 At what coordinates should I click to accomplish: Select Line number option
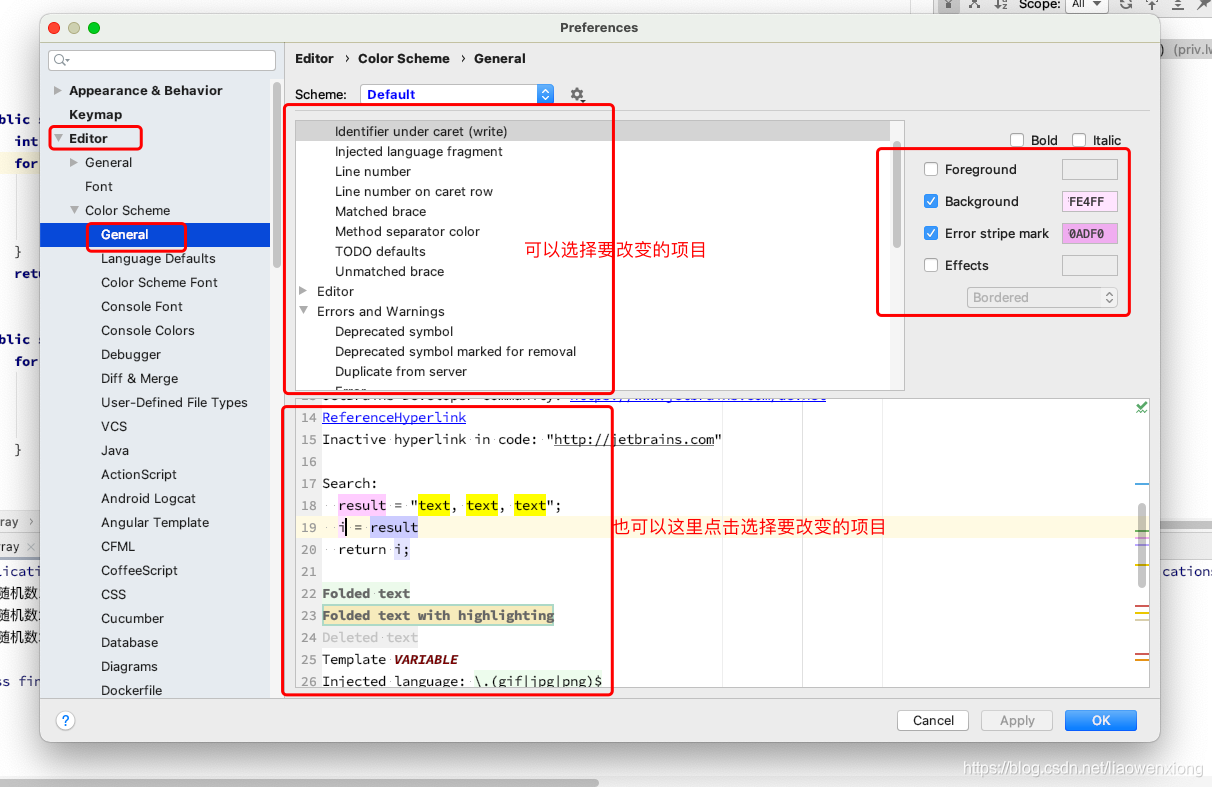click(x=373, y=171)
